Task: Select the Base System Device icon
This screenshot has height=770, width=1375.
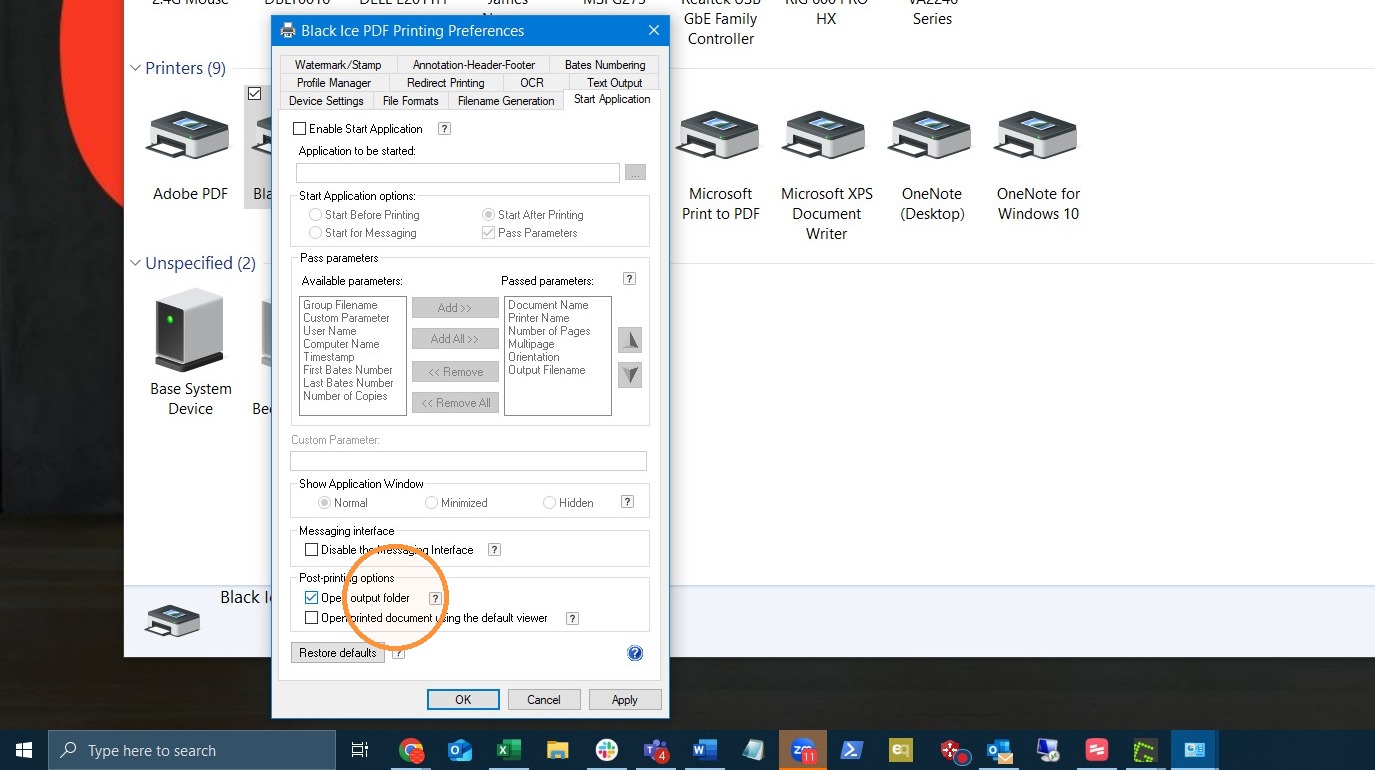Action: click(190, 330)
